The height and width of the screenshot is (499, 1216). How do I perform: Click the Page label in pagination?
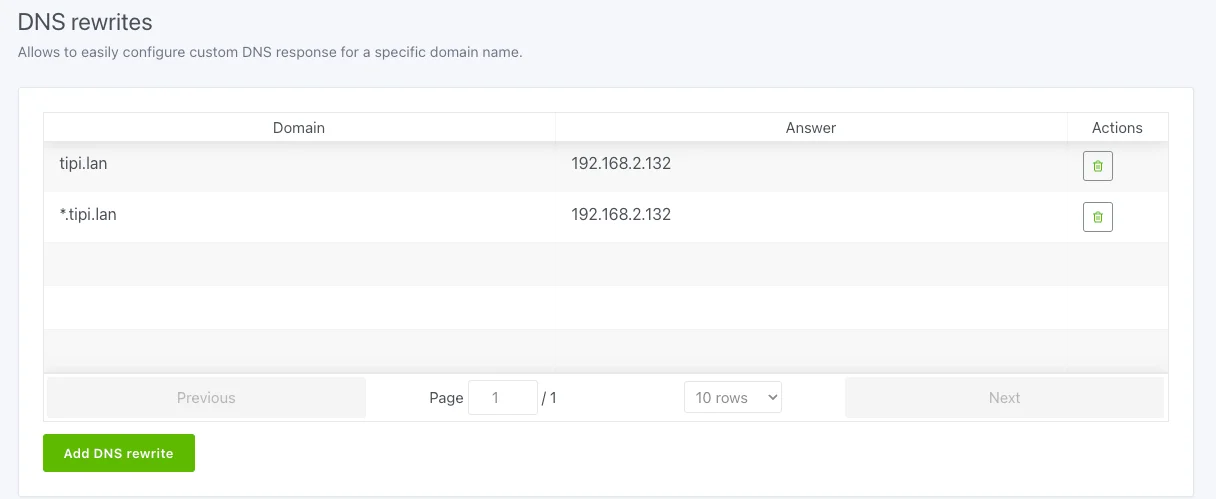[446, 397]
